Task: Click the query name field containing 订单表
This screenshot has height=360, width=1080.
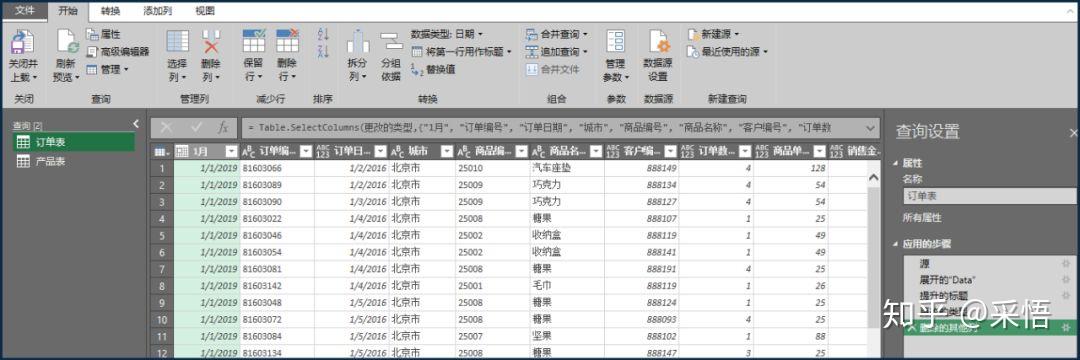Action: tap(990, 196)
